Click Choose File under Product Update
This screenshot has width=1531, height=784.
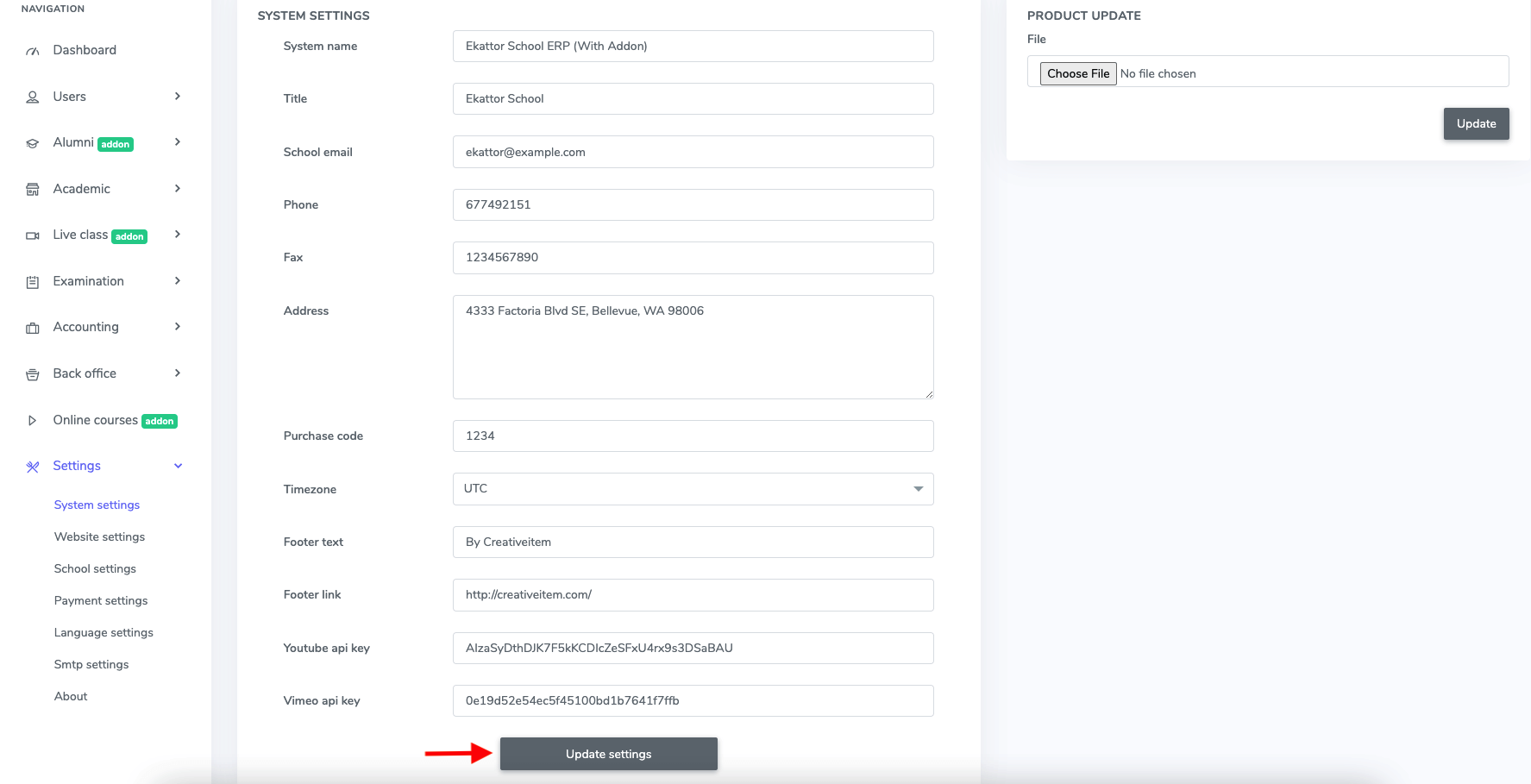click(1077, 73)
